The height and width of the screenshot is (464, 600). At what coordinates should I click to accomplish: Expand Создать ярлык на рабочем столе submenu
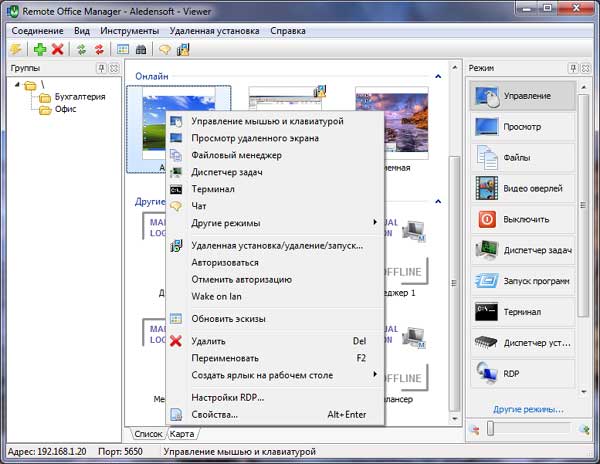275,375
